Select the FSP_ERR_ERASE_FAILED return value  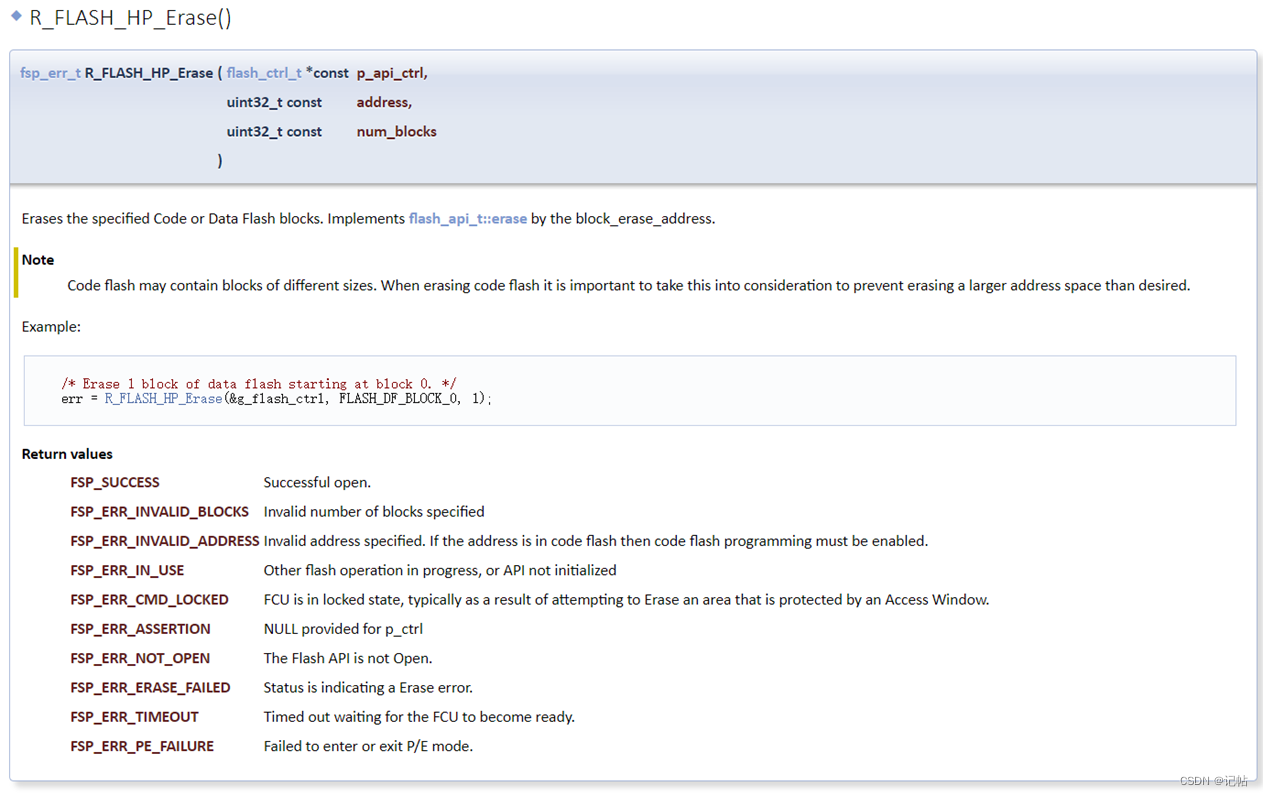150,688
